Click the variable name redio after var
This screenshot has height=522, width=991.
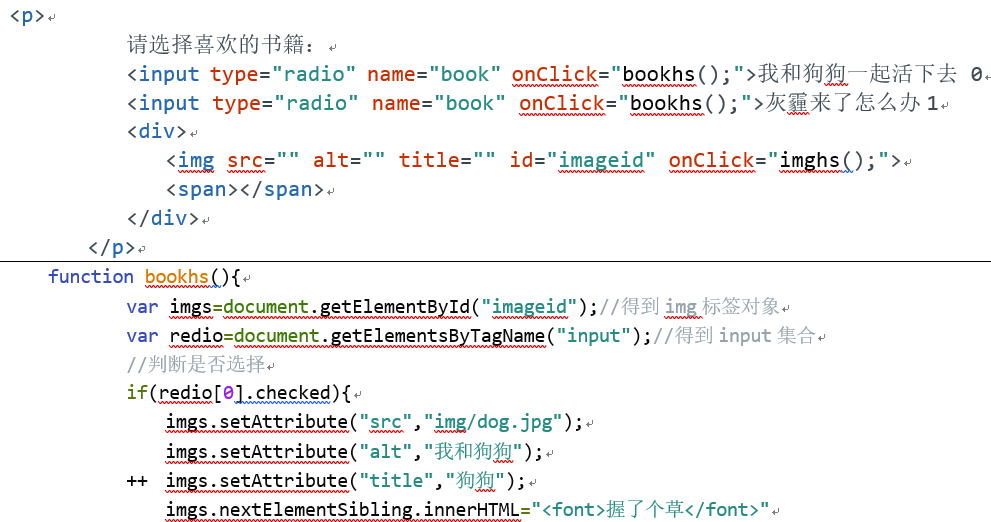[196, 336]
